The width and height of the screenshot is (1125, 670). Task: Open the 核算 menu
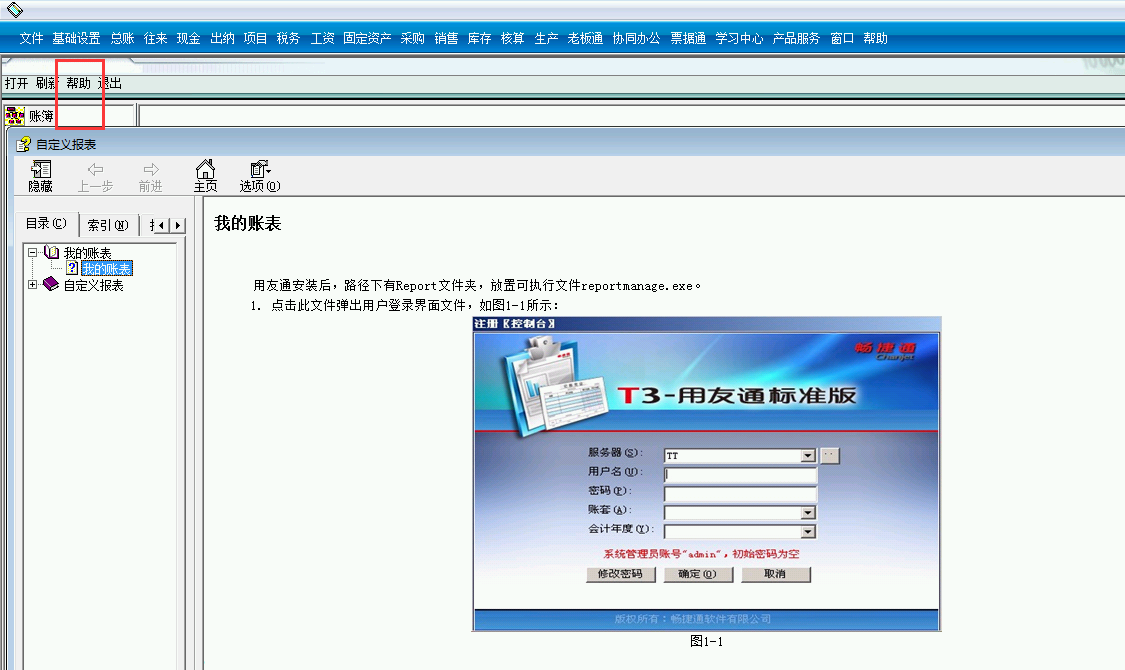tap(512, 39)
